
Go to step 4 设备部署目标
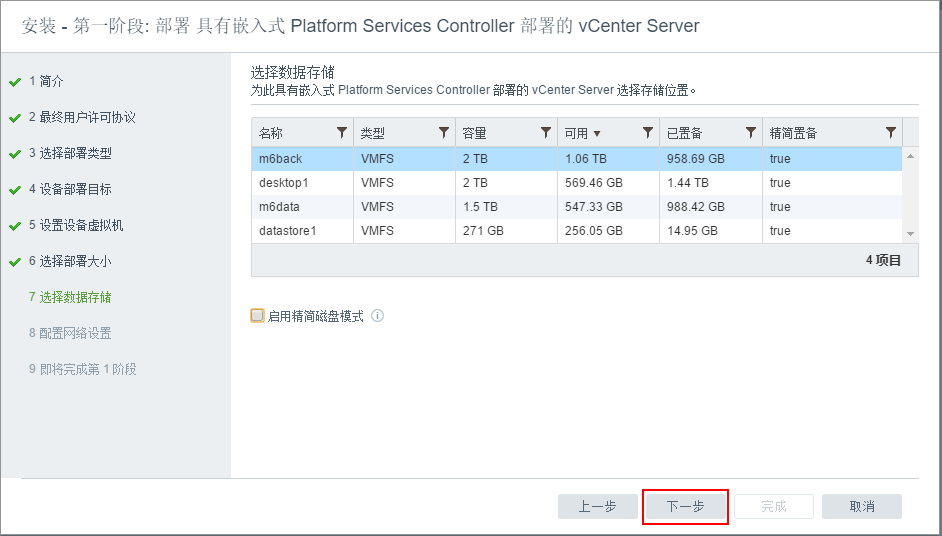coord(70,189)
